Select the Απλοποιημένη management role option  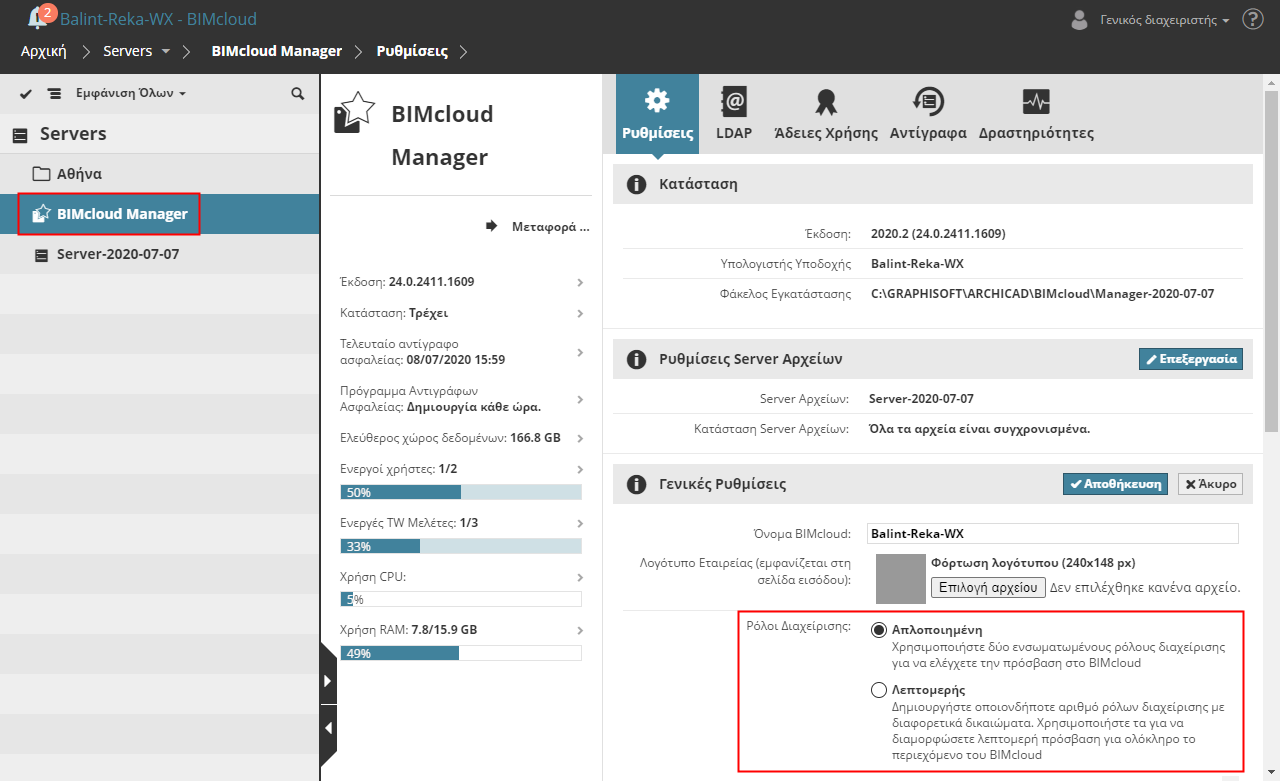click(x=879, y=630)
